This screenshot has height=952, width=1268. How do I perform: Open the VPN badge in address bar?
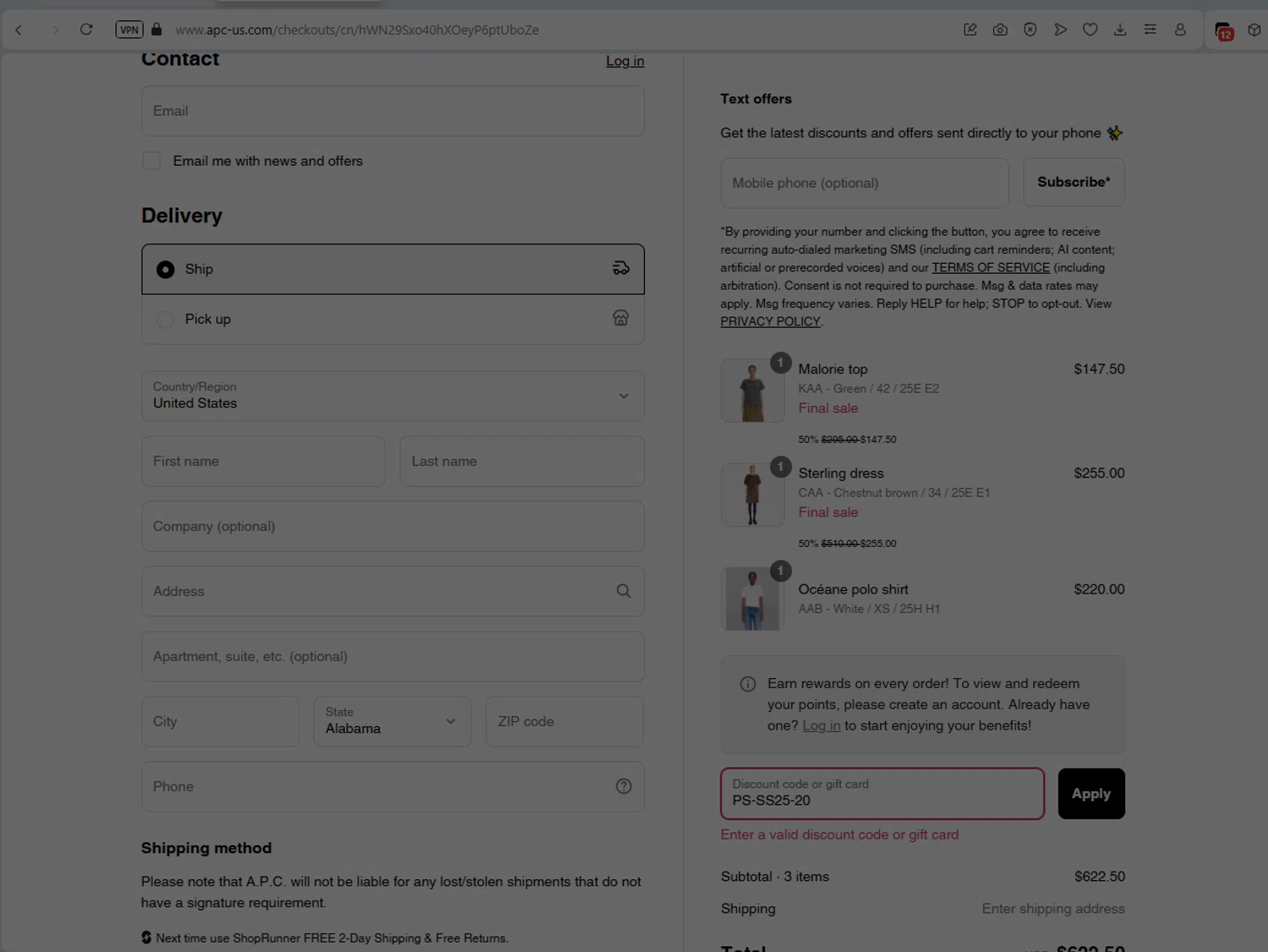coord(129,30)
